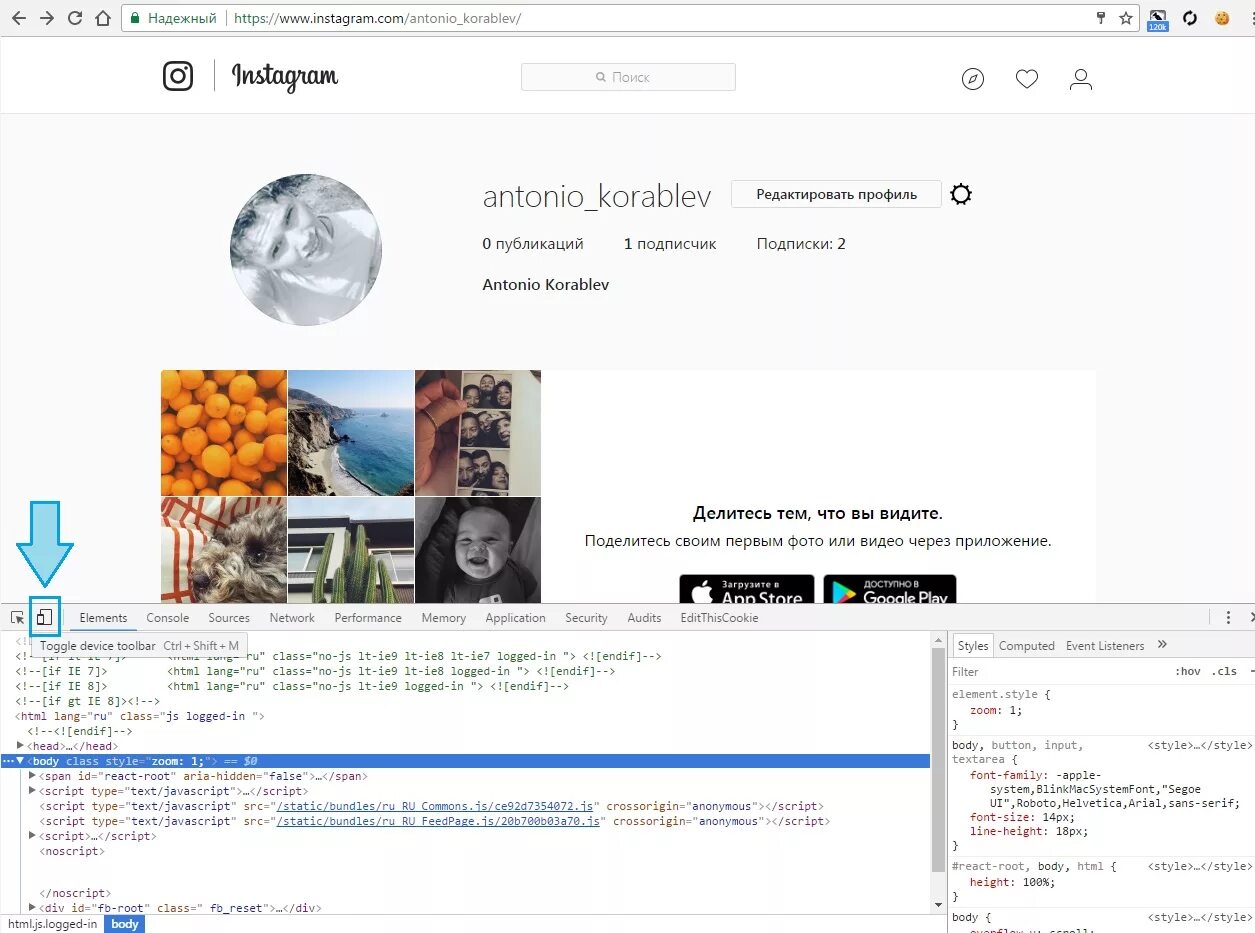Go to the browser home page icon
This screenshot has height=933, width=1255.
[102, 18]
